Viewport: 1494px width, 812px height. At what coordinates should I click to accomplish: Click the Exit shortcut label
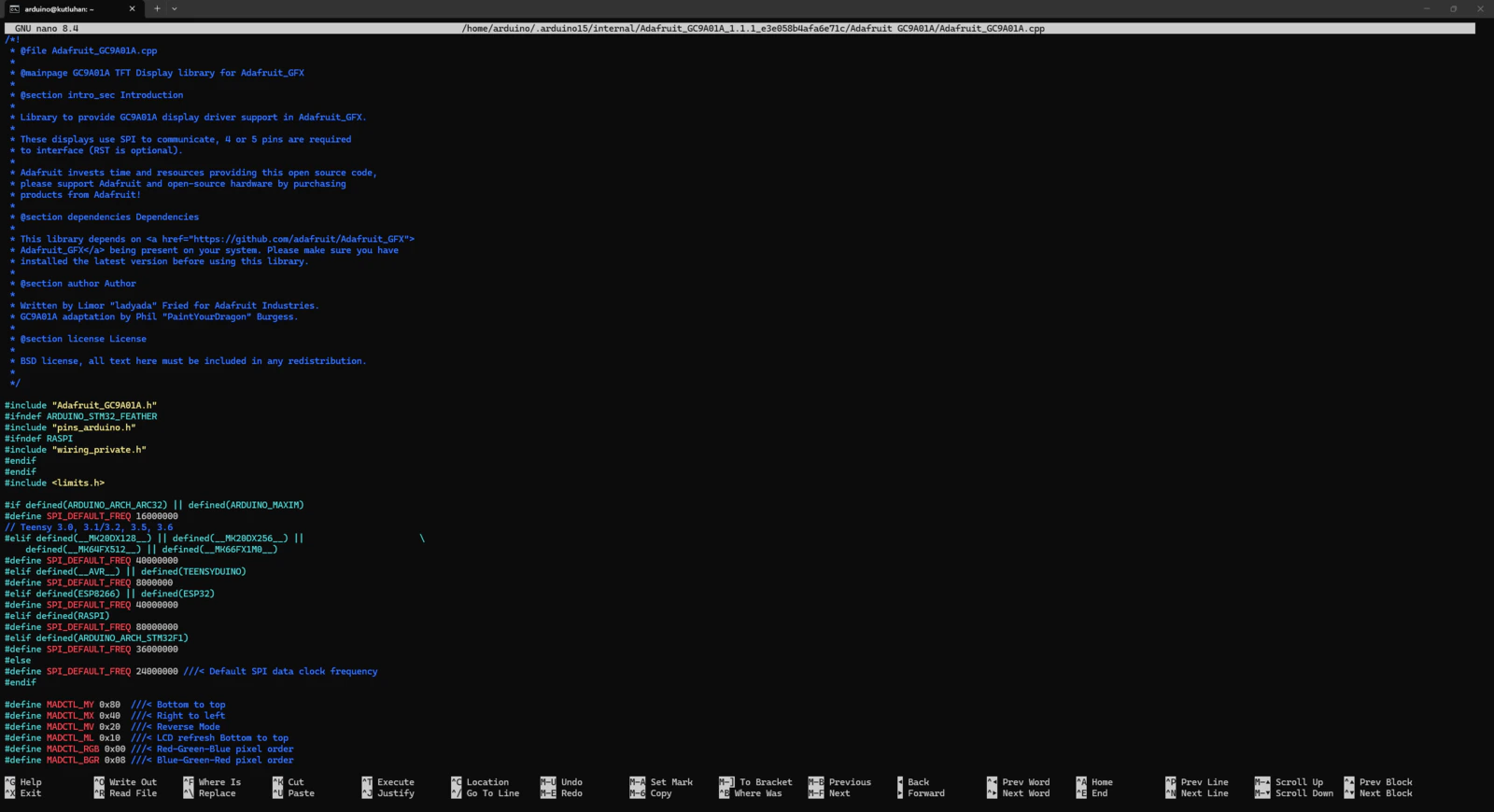click(x=31, y=793)
